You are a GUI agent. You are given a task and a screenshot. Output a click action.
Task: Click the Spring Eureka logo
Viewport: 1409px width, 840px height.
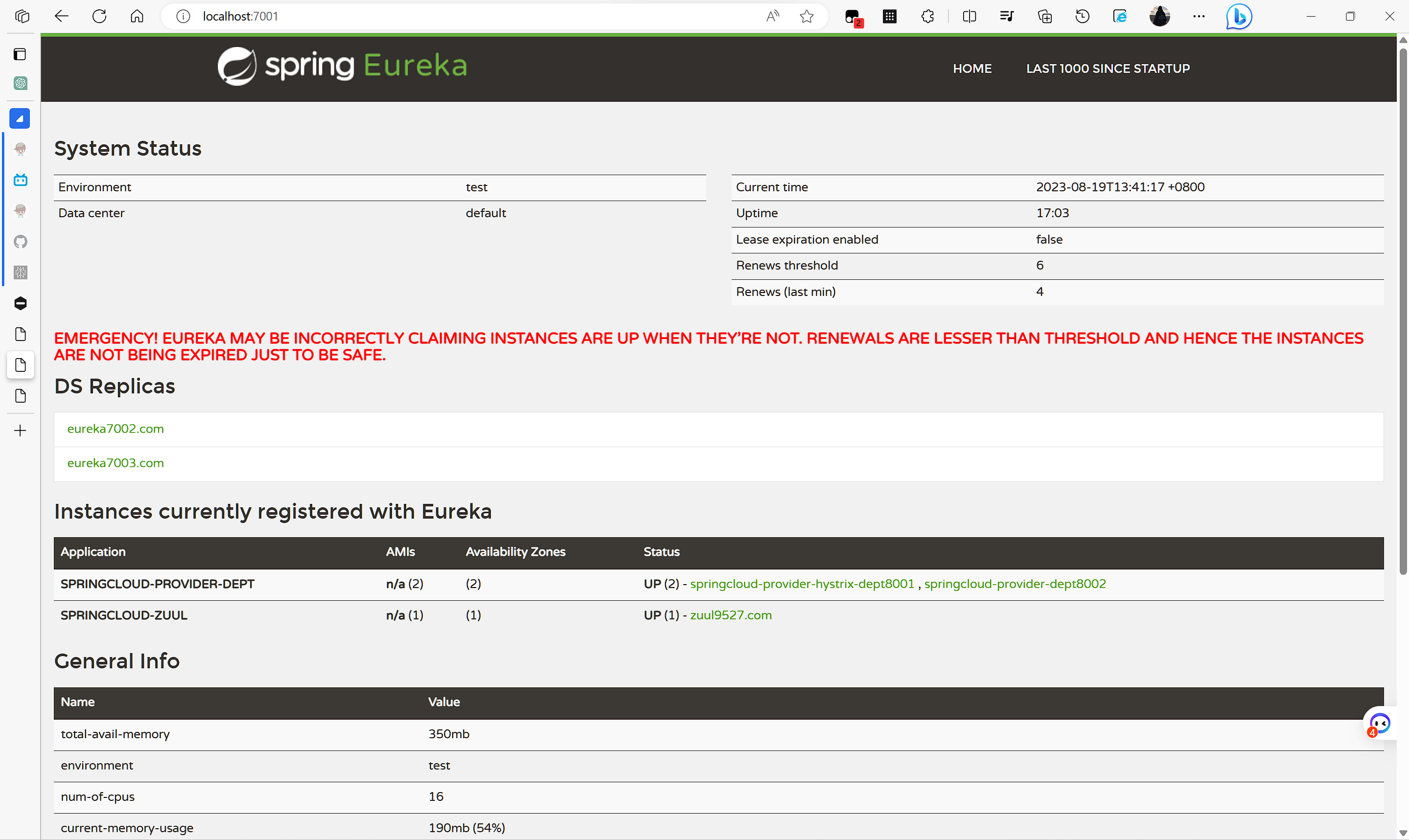click(x=343, y=66)
